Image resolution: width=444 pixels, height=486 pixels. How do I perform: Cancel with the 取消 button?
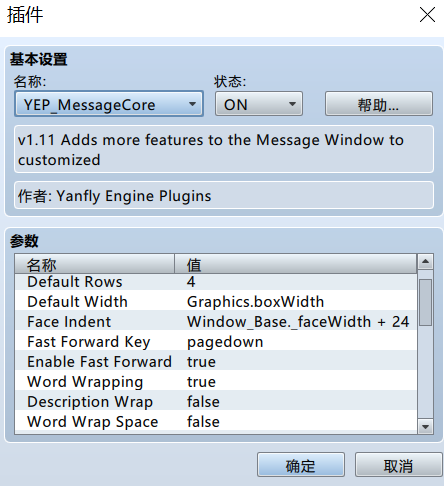[x=399, y=465]
